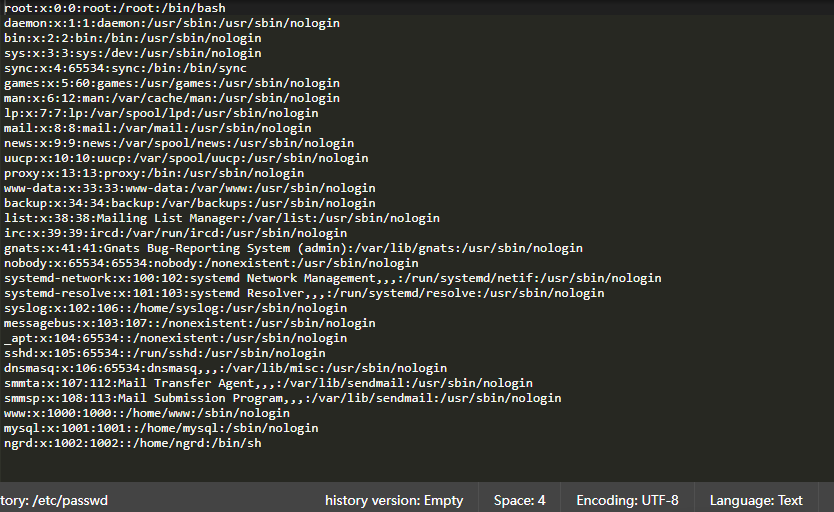This screenshot has height=512, width=834.
Task: Click the dnsmasq account line
Action: pos(225,368)
